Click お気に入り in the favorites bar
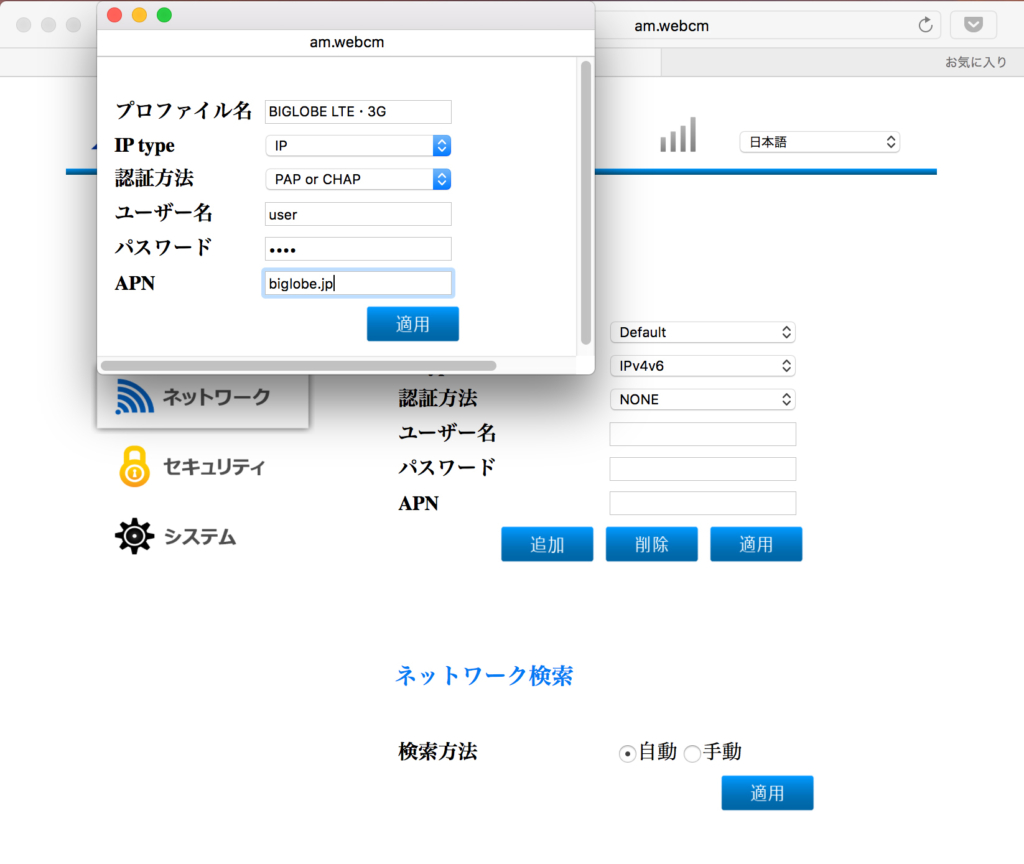 [976, 62]
